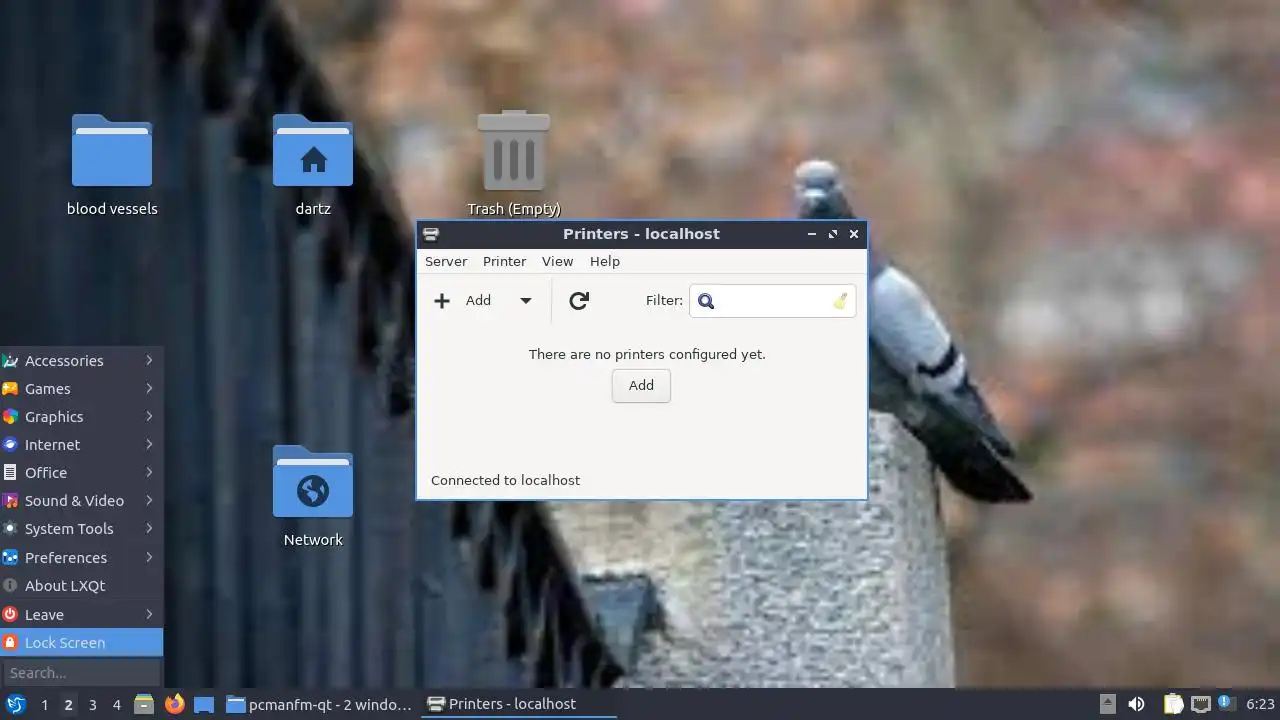Open the View menu
This screenshot has width=1280, height=720.
[x=557, y=261]
